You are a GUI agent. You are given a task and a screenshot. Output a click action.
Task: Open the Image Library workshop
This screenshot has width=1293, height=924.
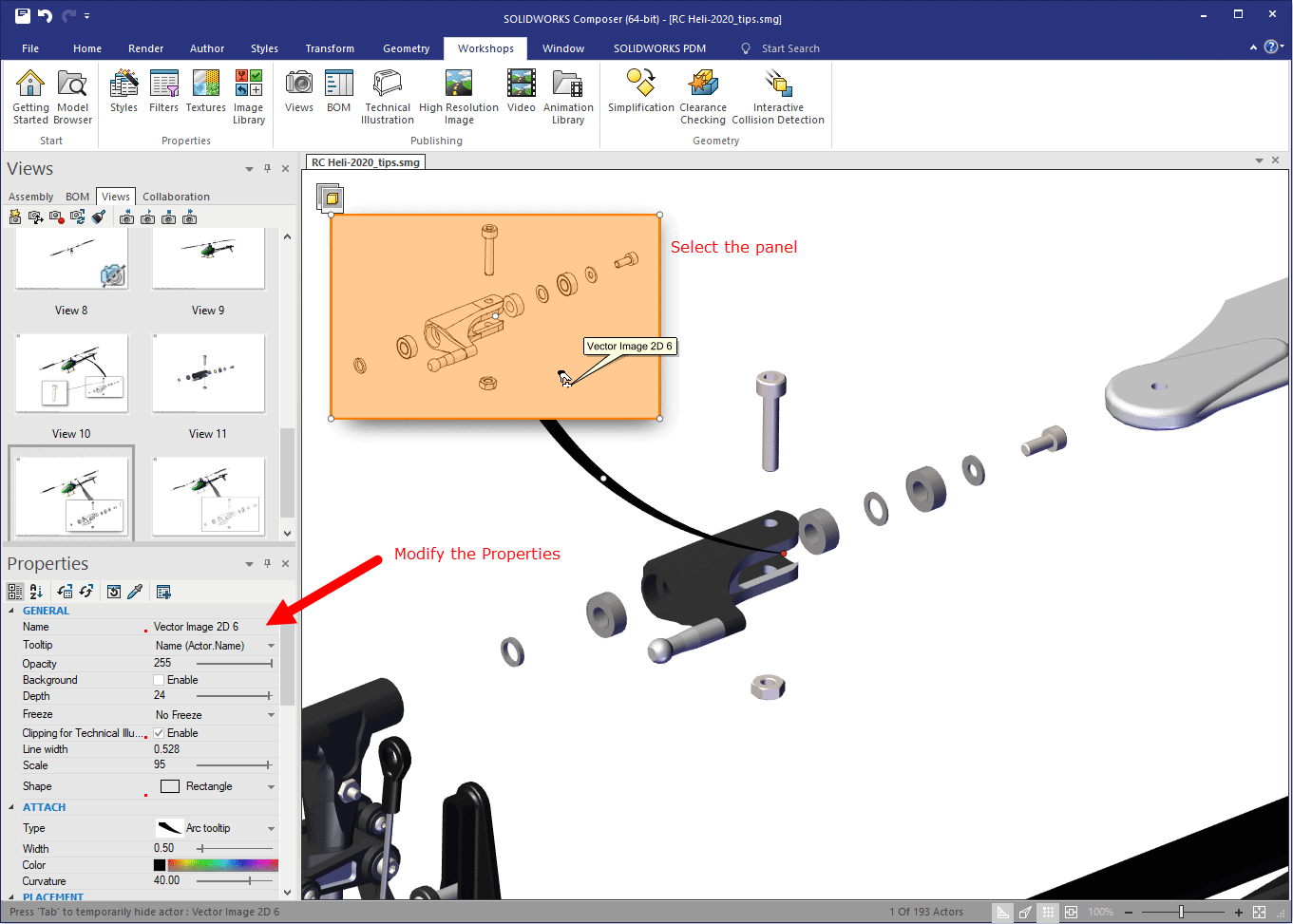pyautogui.click(x=249, y=96)
